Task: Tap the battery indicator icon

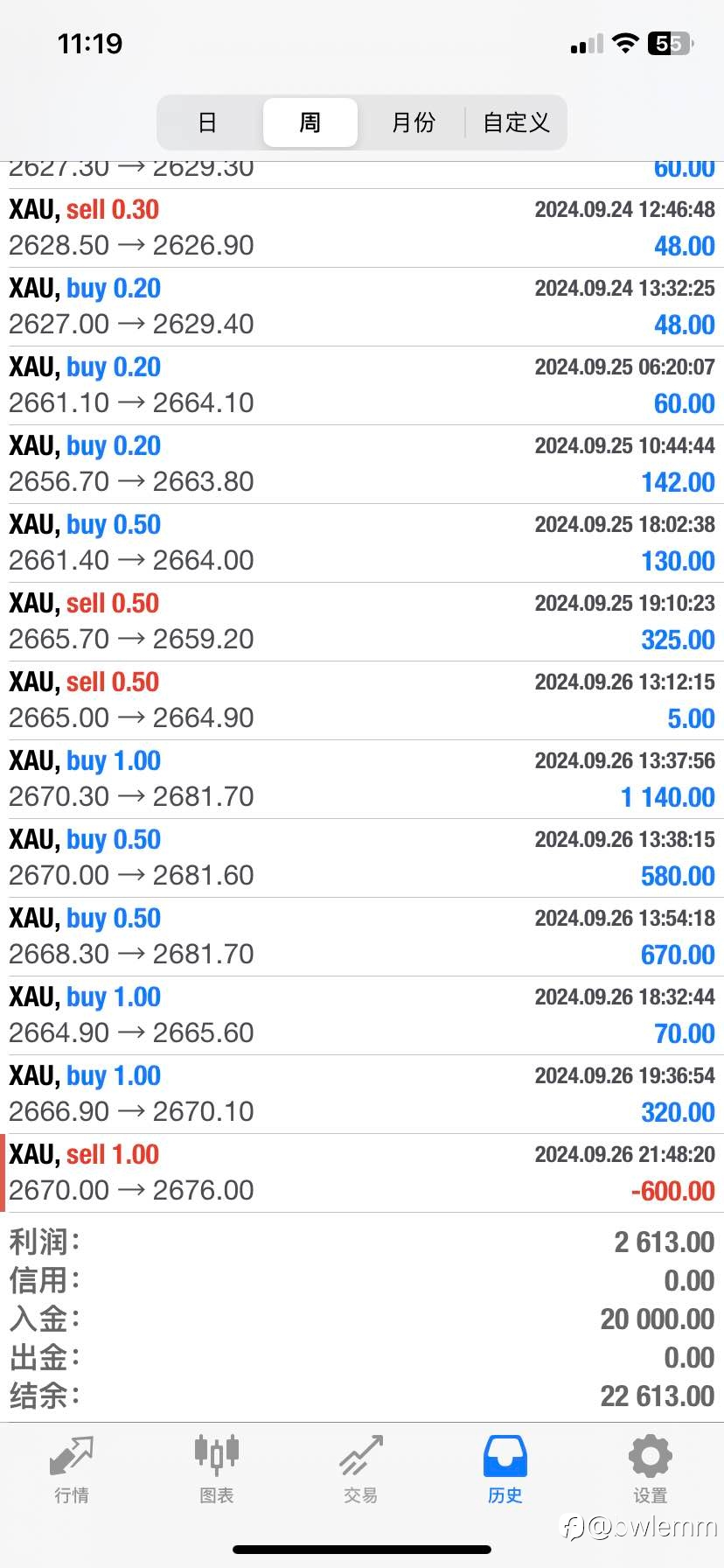Action: pyautogui.click(x=670, y=44)
